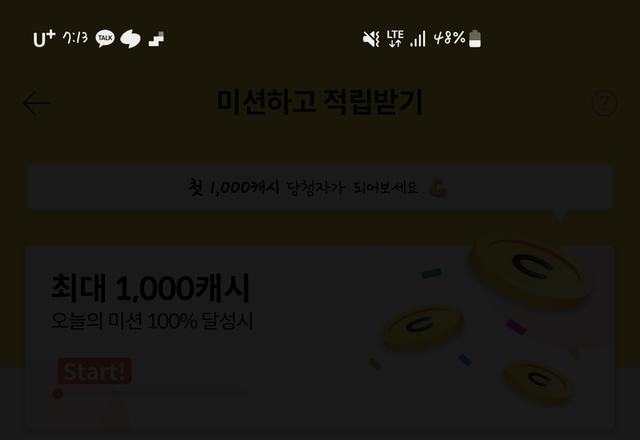The height and width of the screenshot is (440, 640).
Task: Tap the KakaoTalk notification icon
Action: coord(105,39)
